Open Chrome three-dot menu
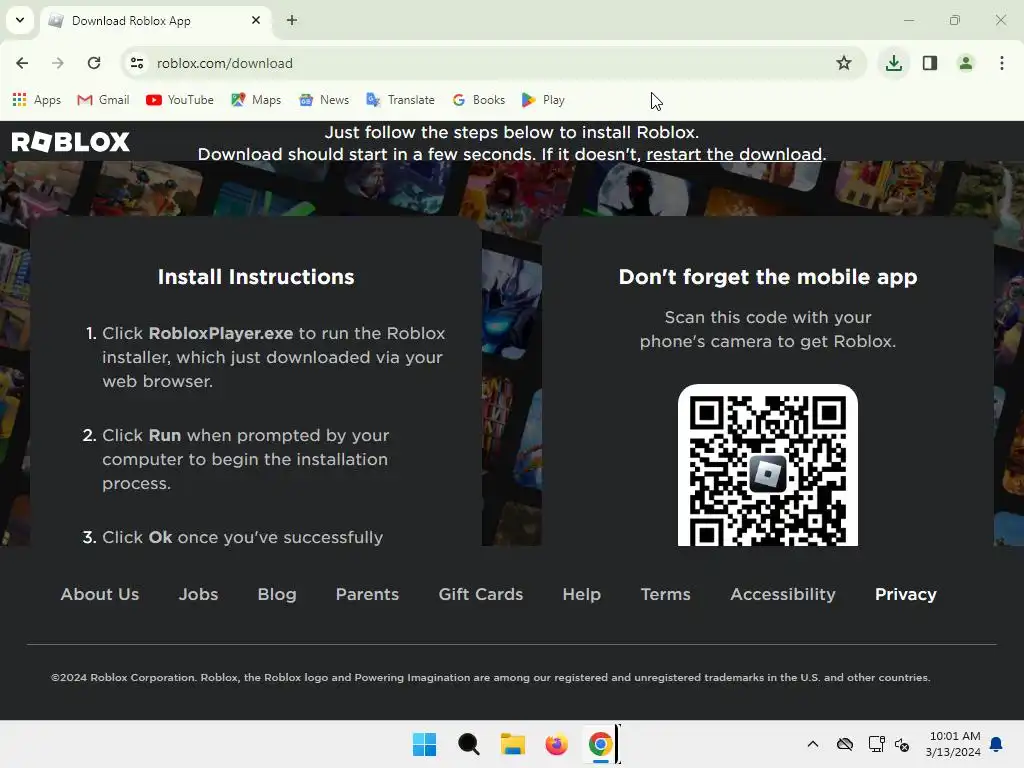This screenshot has width=1024, height=768. pyautogui.click(x=1002, y=63)
